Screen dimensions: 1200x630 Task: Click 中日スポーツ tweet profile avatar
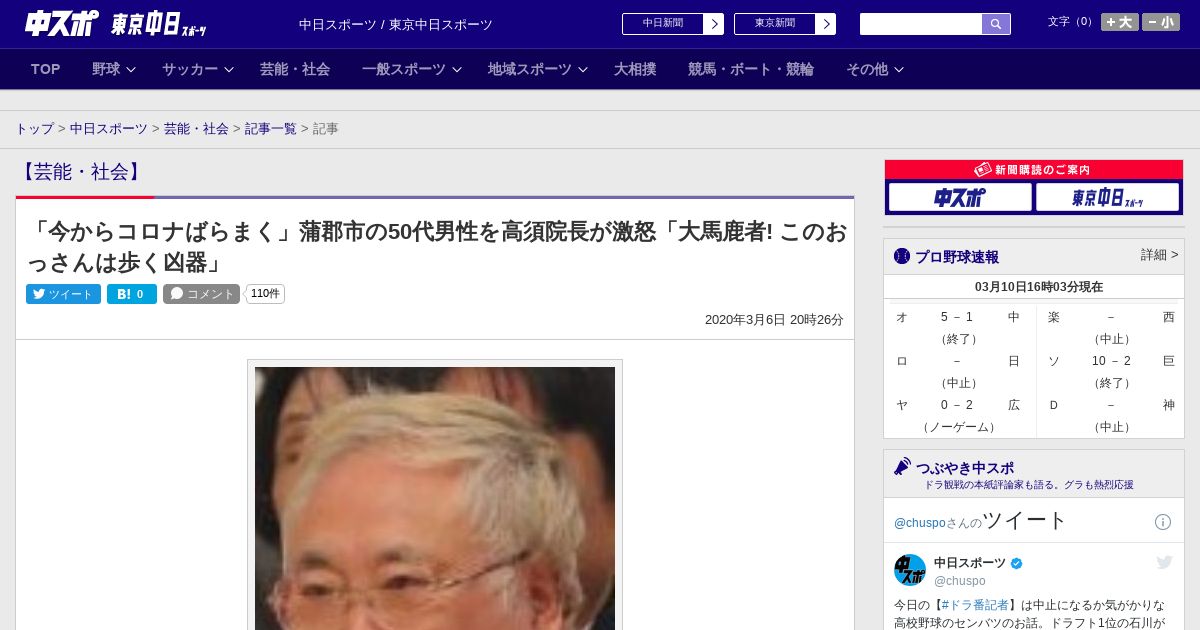tap(910, 570)
